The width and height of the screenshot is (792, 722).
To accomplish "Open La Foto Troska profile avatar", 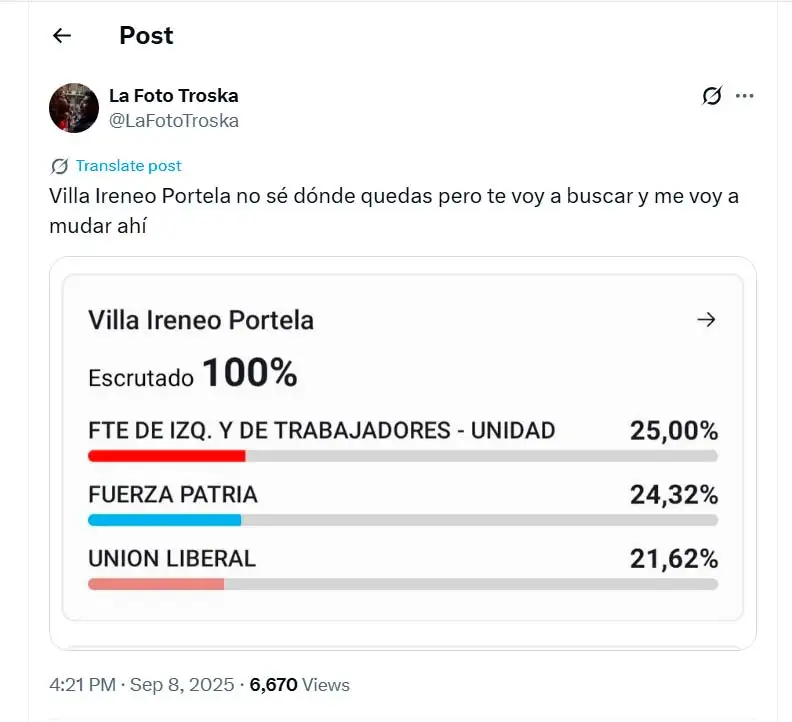I will [x=74, y=108].
